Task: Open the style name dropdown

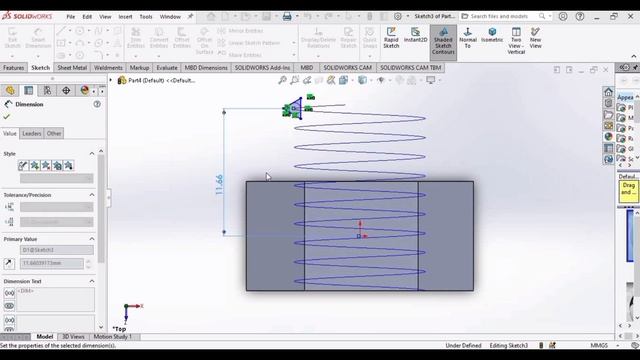Action: tap(57, 178)
